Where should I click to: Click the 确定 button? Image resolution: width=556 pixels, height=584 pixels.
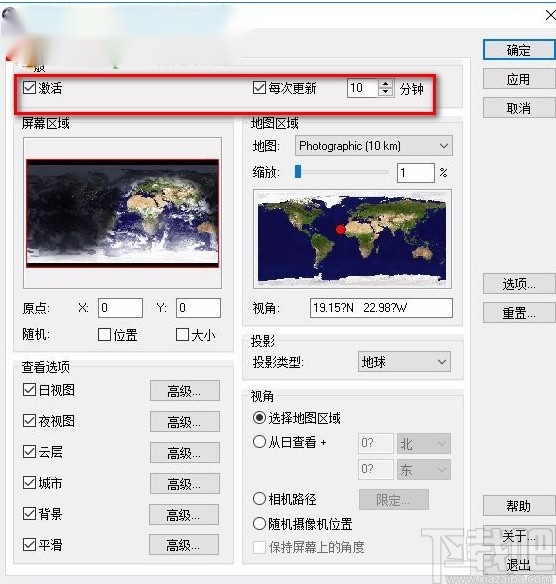(518, 50)
